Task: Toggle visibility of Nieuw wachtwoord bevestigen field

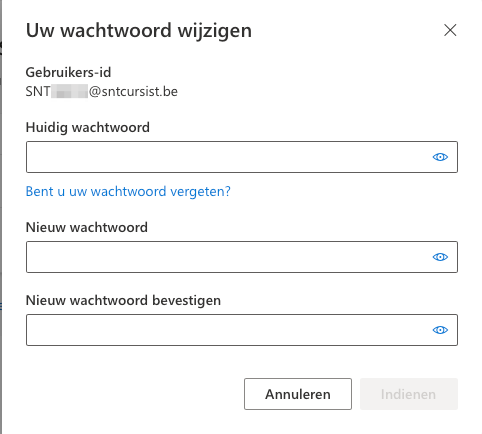Action: tap(440, 330)
